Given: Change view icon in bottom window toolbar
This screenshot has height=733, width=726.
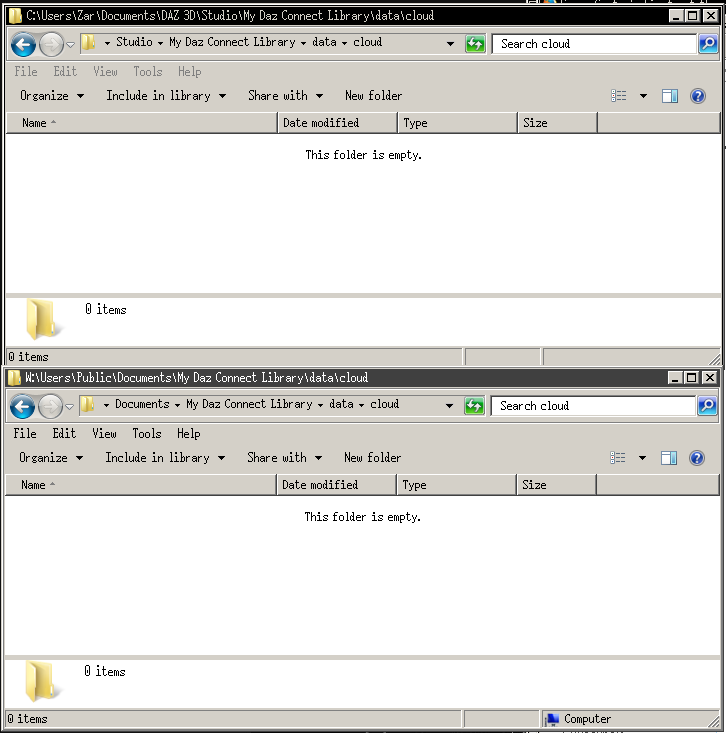Looking at the screenshot, I should pos(618,458).
